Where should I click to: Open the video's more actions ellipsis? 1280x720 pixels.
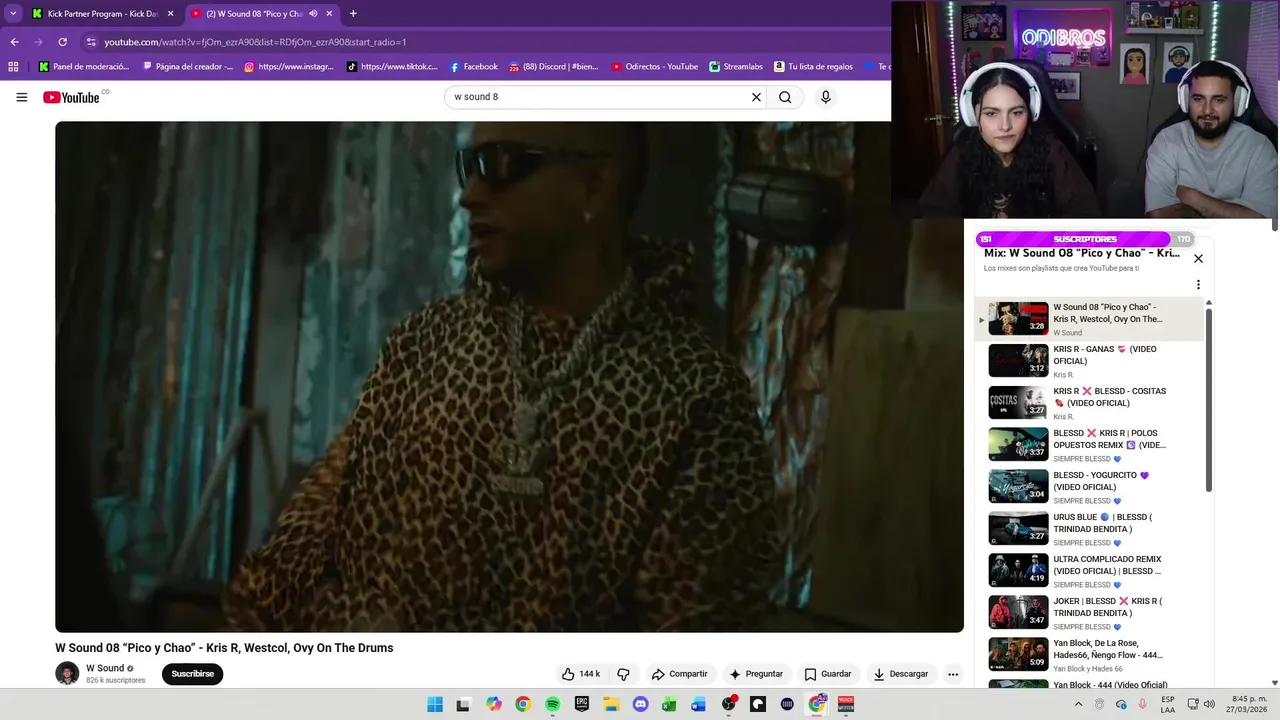pos(953,674)
